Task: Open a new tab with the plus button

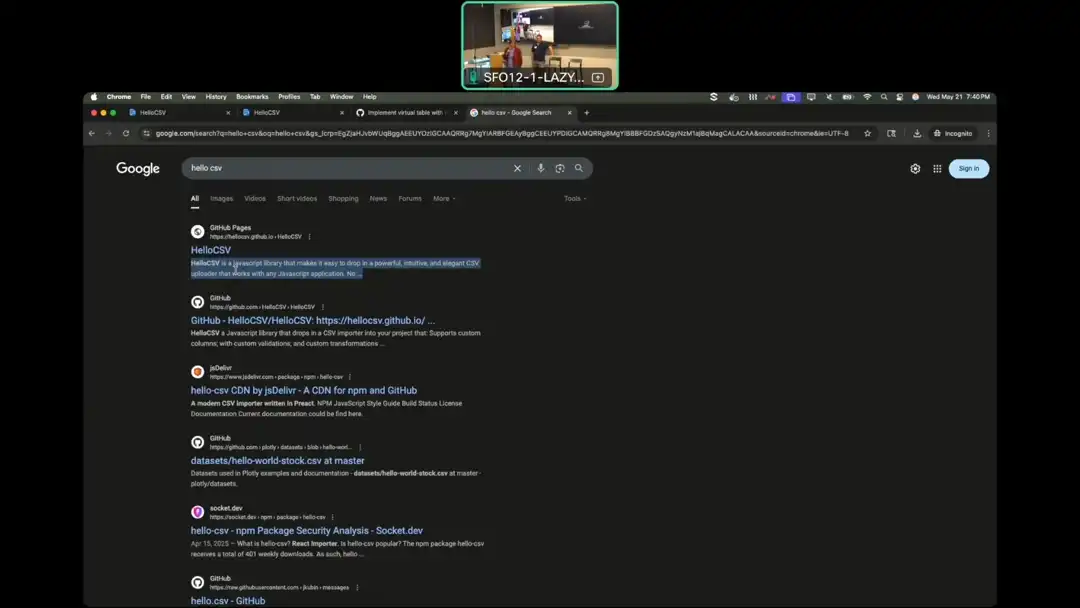Action: coord(587,113)
